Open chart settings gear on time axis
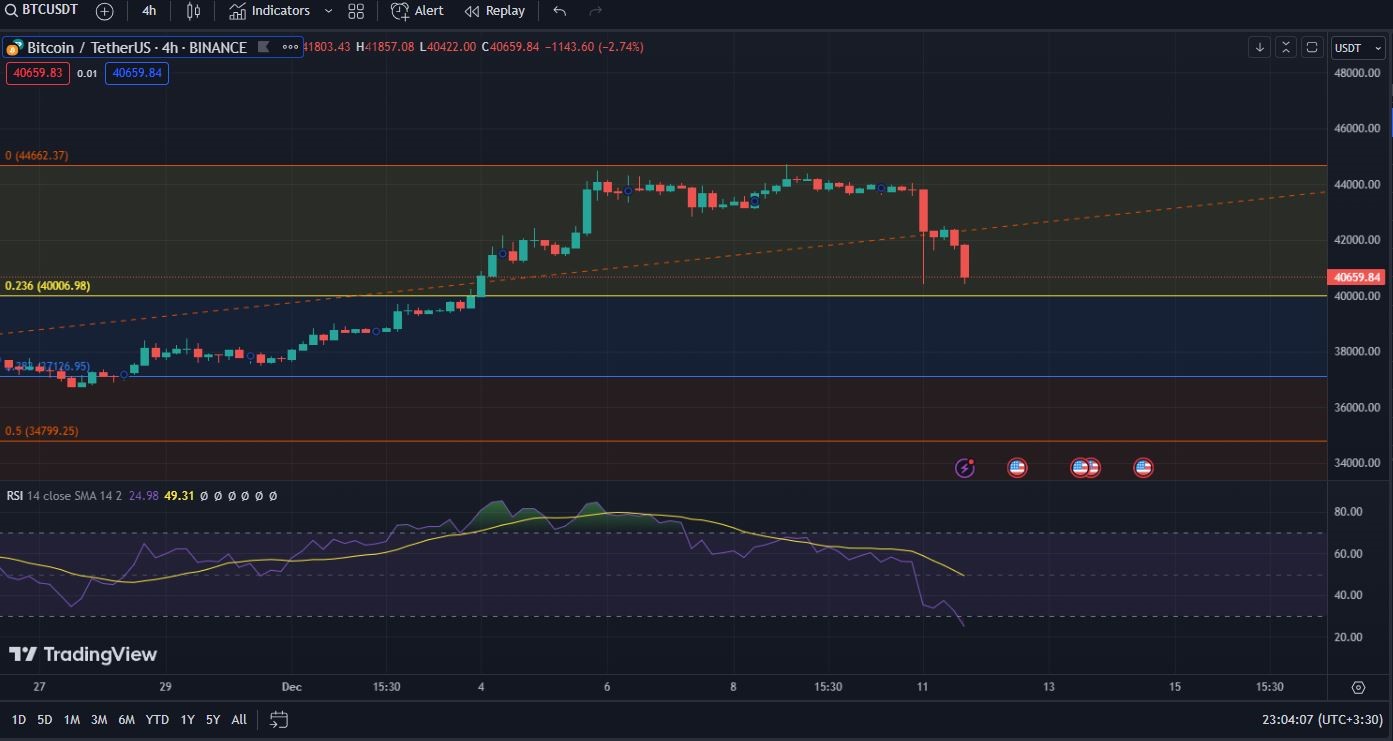 click(1358, 687)
